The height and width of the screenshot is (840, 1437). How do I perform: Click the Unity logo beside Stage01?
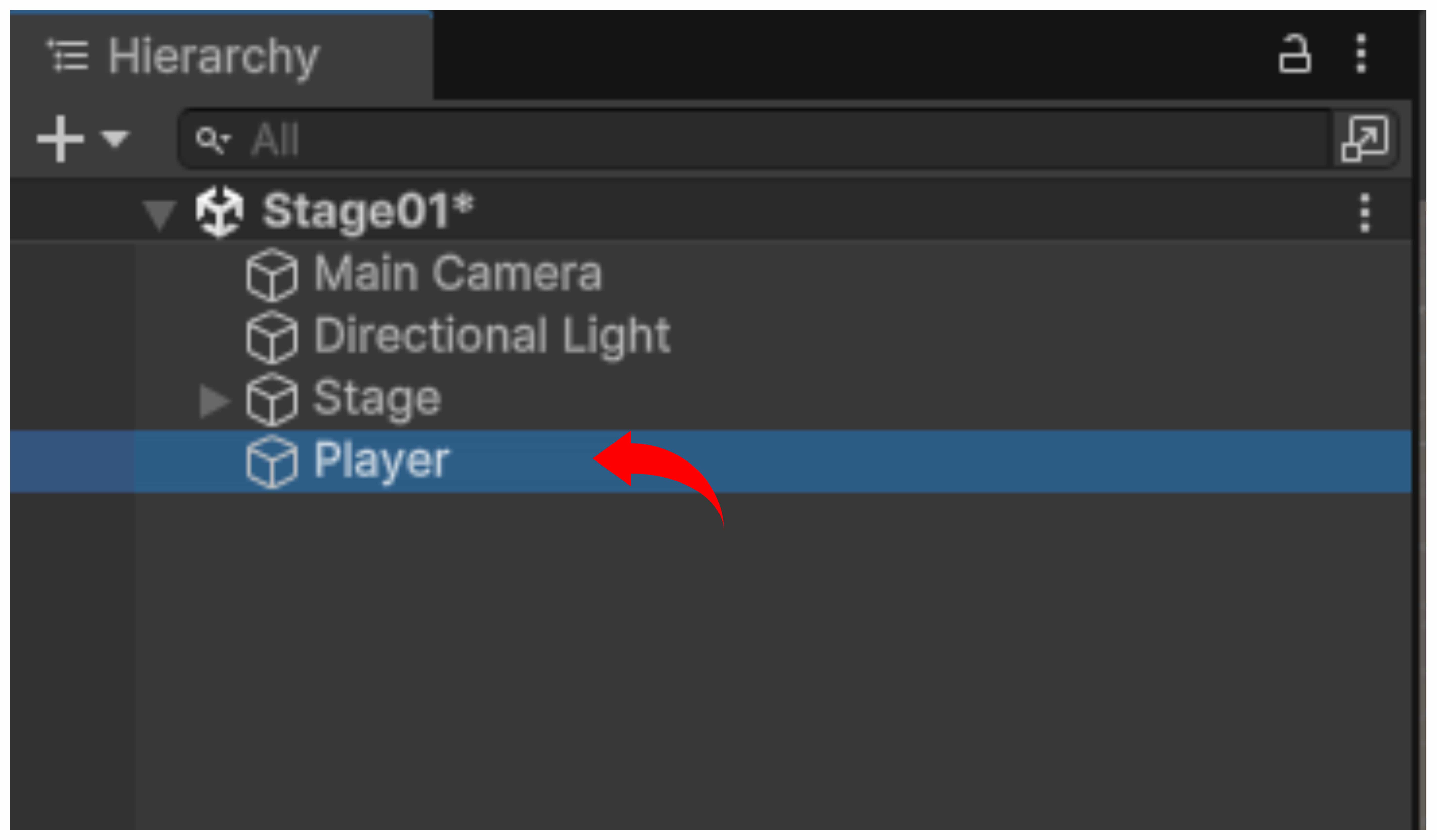click(219, 212)
